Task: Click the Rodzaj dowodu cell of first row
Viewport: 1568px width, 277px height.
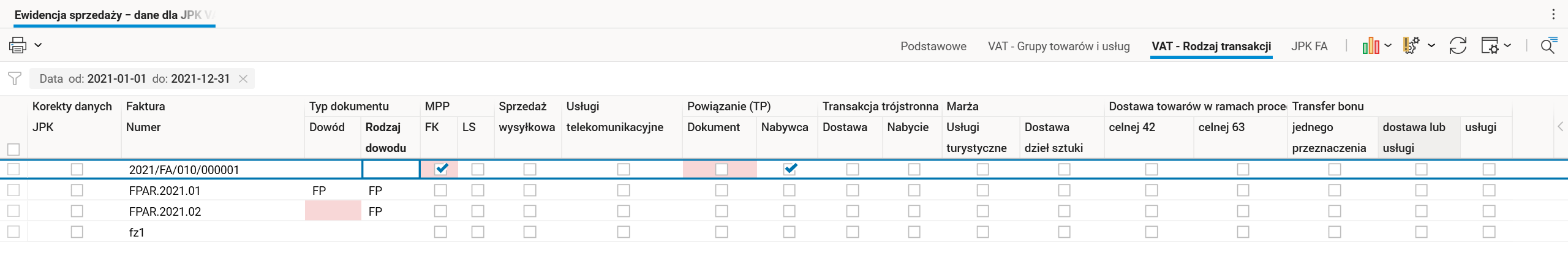Action: 391,170
